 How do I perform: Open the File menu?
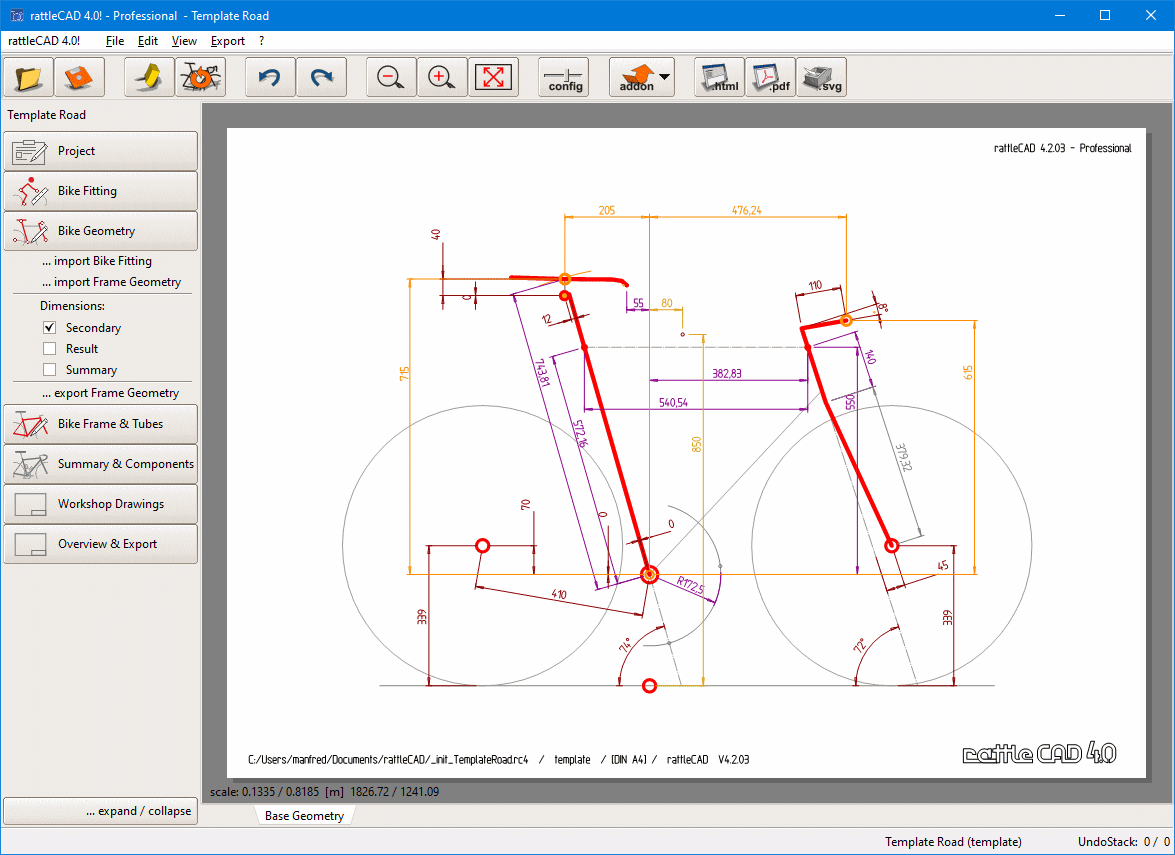pyautogui.click(x=115, y=41)
